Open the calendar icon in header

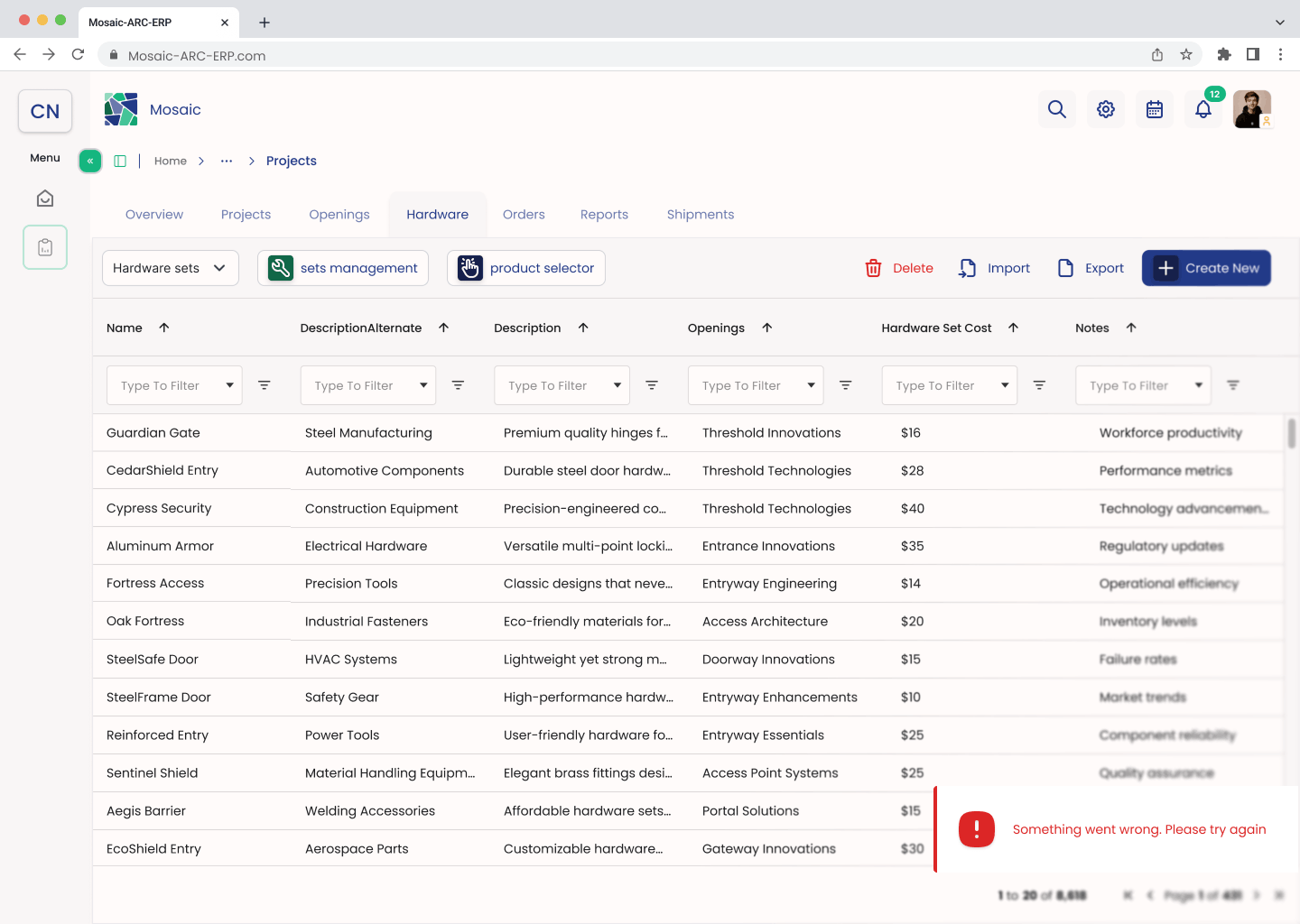click(x=1155, y=109)
